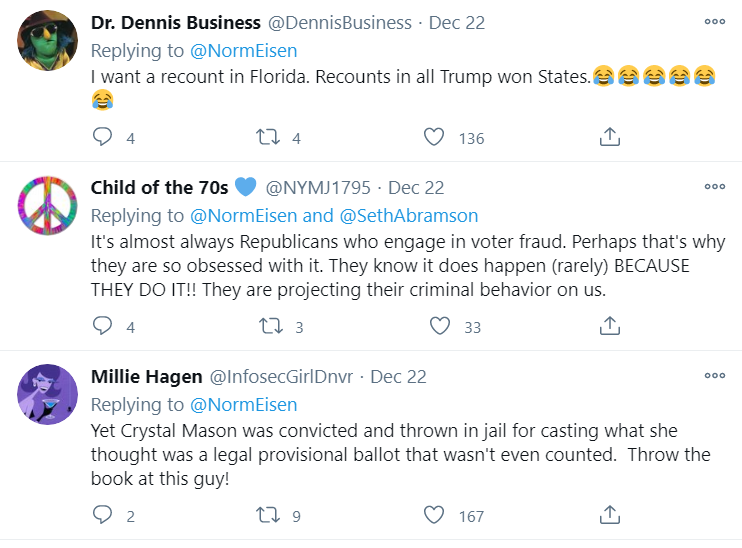Reply to Child of the 70s tweet
Screen dimensions: 742x548
[102, 326]
